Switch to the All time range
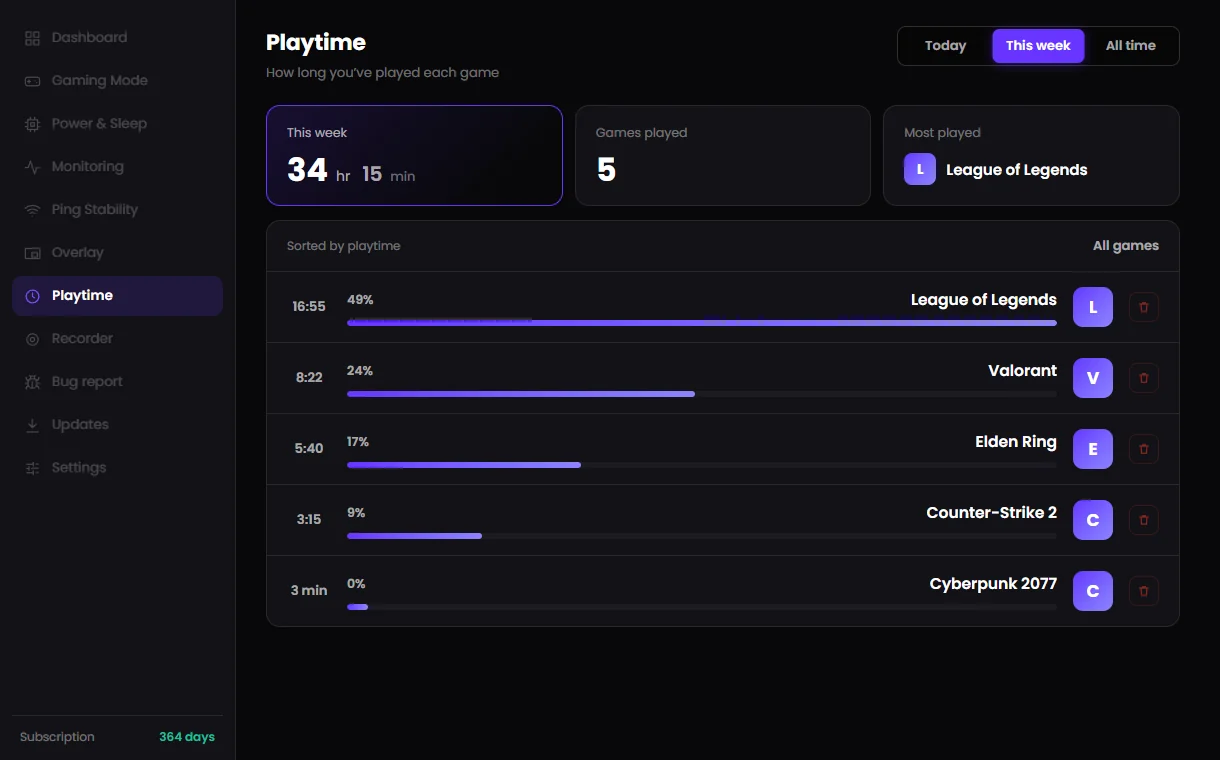 click(x=1131, y=46)
